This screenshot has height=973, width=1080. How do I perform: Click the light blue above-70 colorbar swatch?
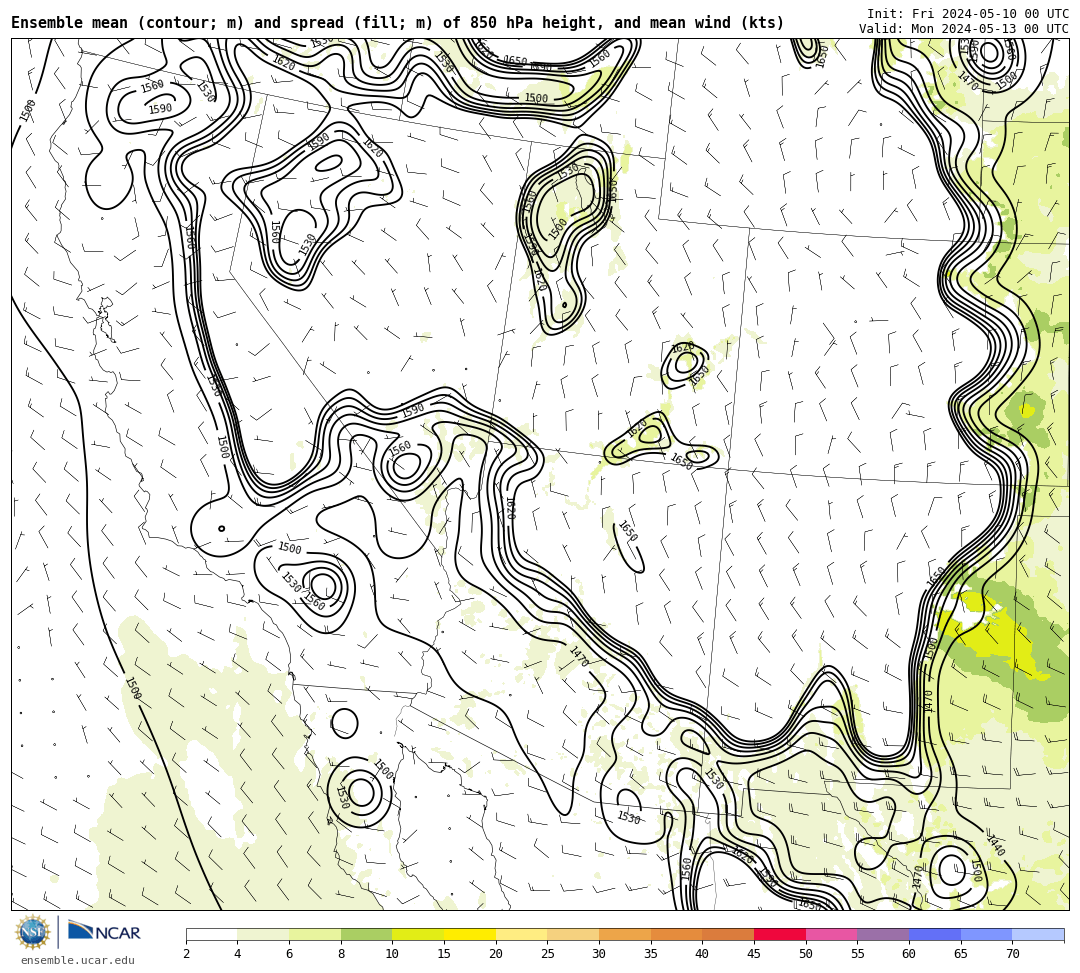click(x=1038, y=934)
